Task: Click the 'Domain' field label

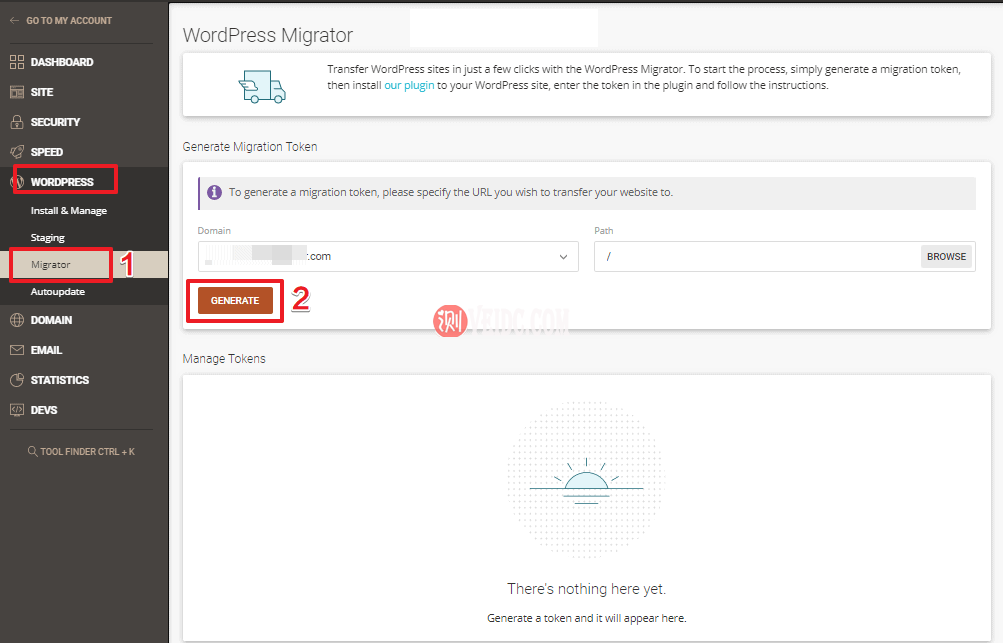Action: coord(214,230)
